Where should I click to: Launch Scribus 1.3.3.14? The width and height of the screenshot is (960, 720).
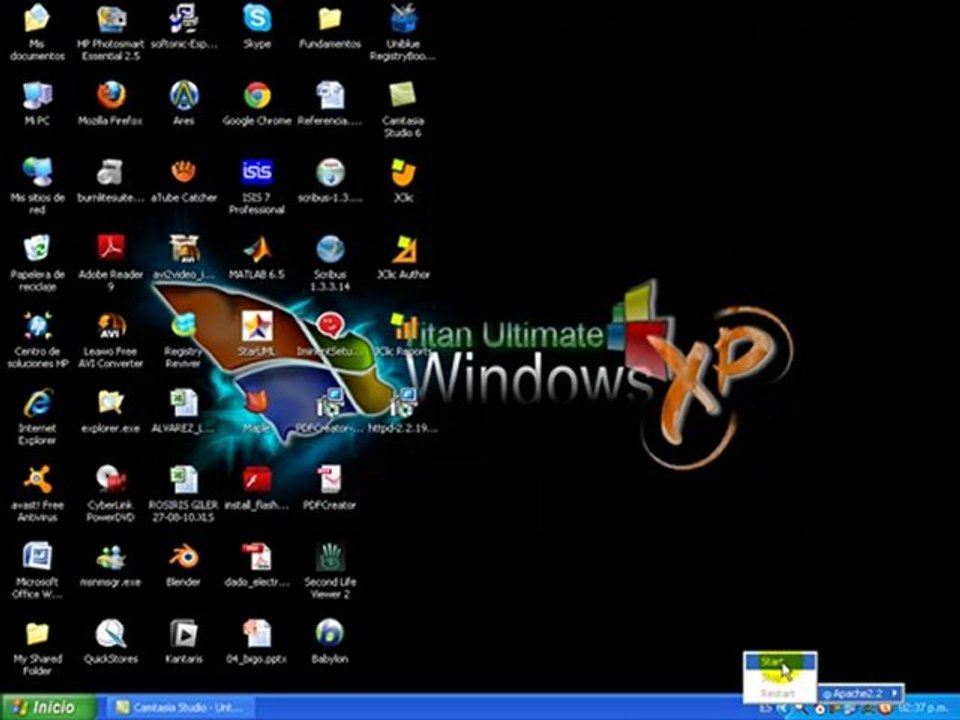click(x=330, y=263)
